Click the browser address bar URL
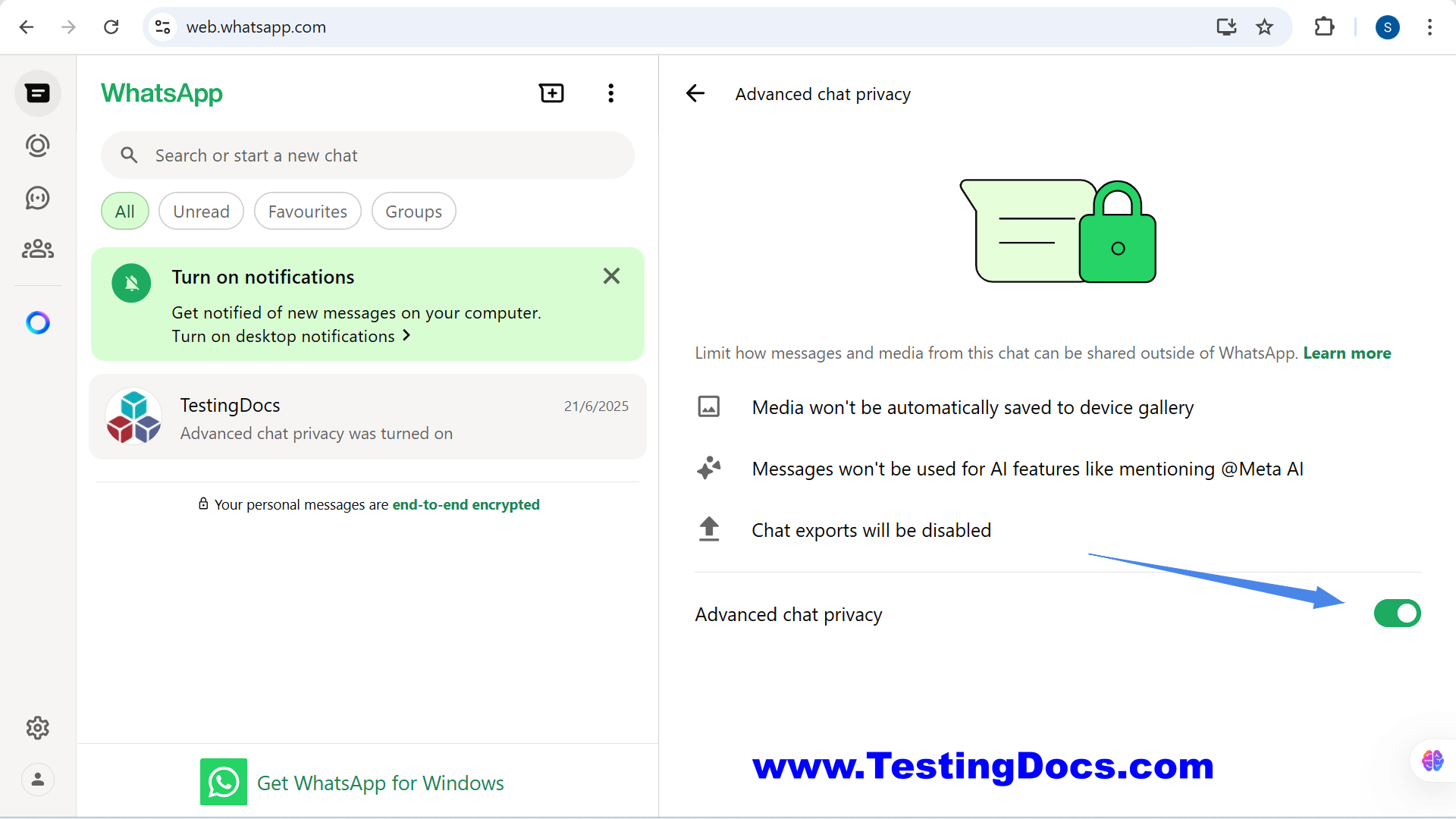Image resolution: width=1456 pixels, height=819 pixels. click(256, 27)
